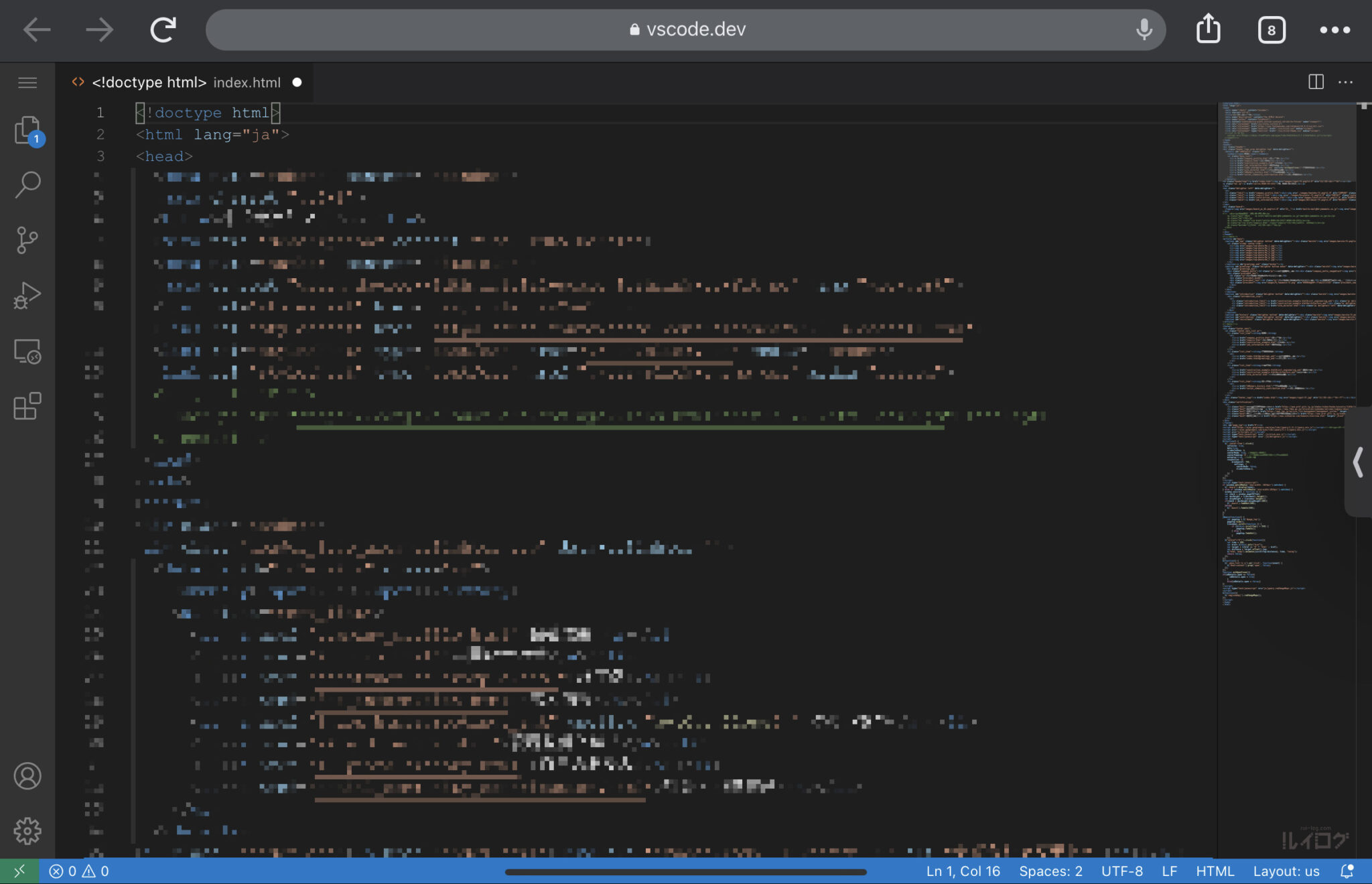Image resolution: width=1372 pixels, height=884 pixels.
Task: Open the browser options menu
Action: pyautogui.click(x=1335, y=29)
